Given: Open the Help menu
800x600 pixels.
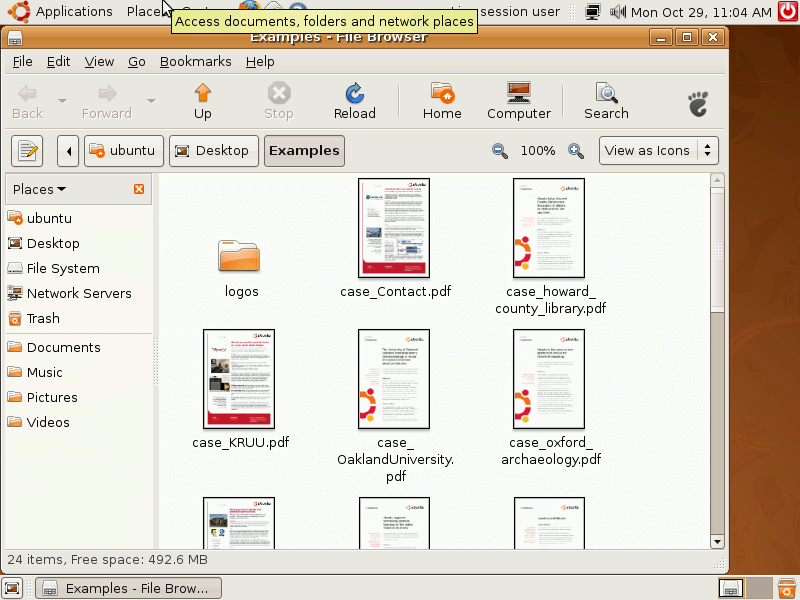Looking at the screenshot, I should (260, 62).
